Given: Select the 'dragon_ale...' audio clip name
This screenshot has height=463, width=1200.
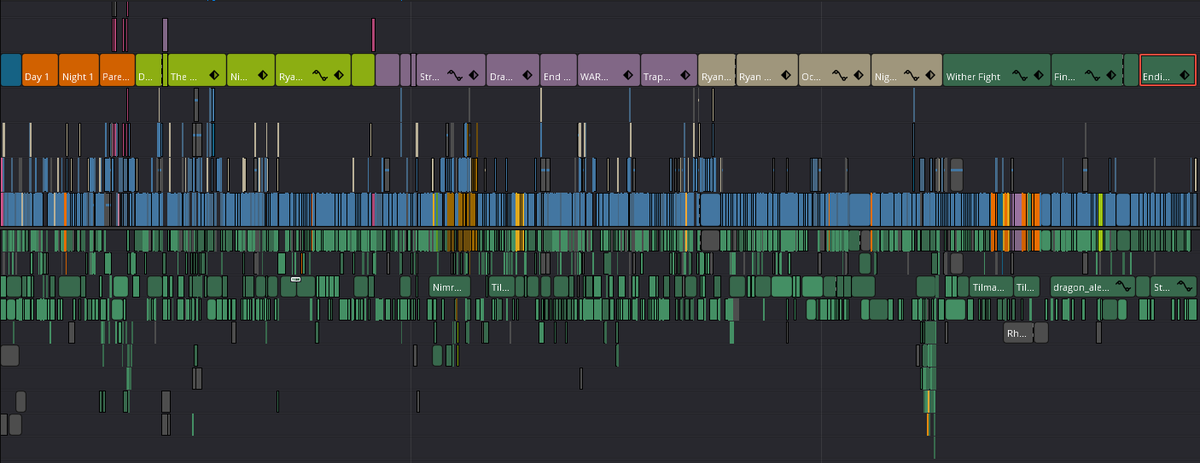Looking at the screenshot, I should pyautogui.click(x=1080, y=287).
